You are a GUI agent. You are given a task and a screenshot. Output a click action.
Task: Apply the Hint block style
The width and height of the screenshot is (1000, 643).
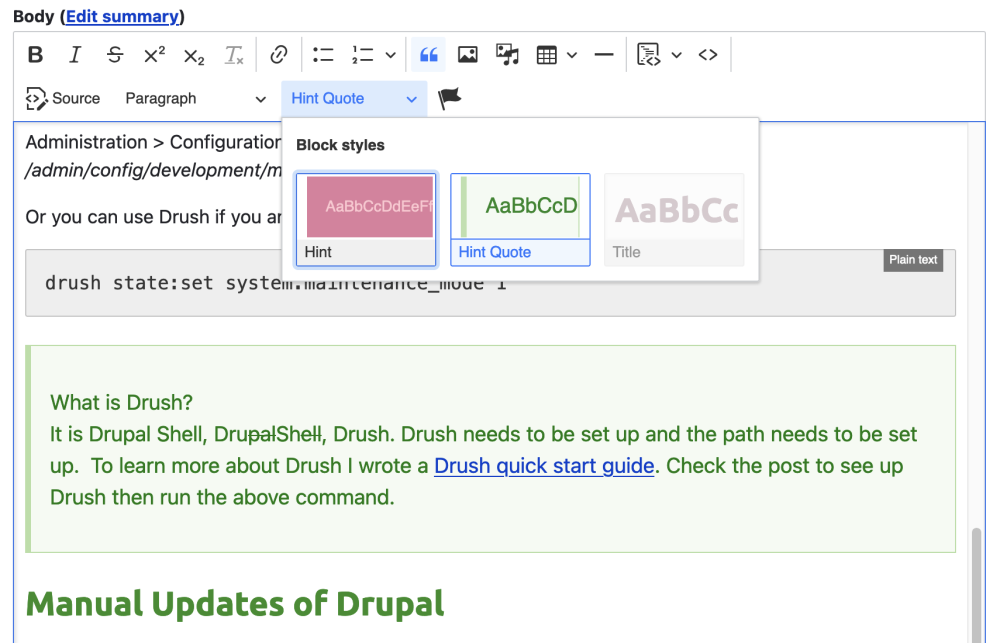coord(366,219)
